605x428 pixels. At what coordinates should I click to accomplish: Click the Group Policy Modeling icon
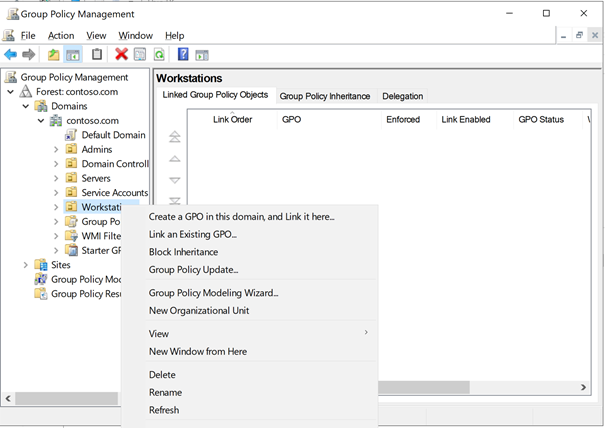pyautogui.click(x=41, y=279)
